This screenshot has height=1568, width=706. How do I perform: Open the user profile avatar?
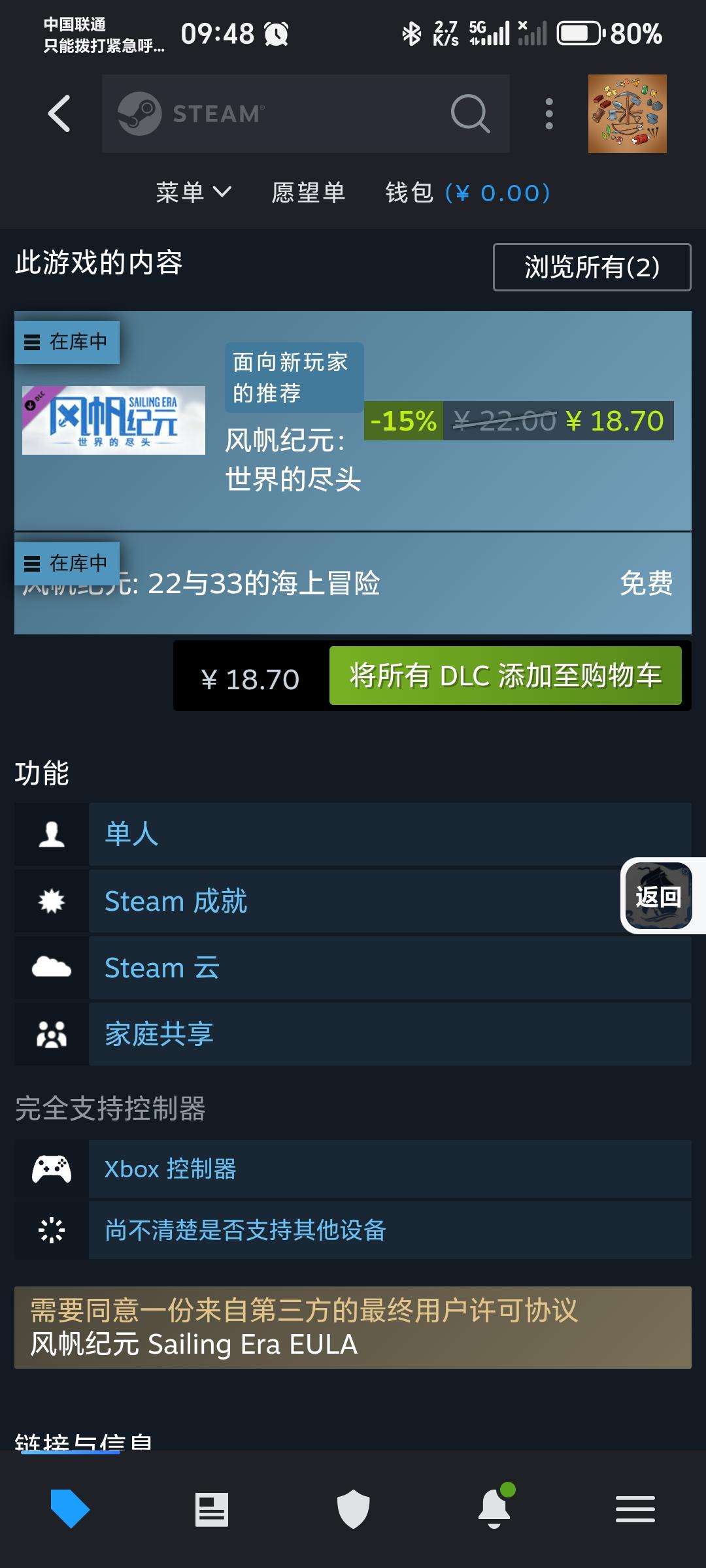(x=627, y=114)
